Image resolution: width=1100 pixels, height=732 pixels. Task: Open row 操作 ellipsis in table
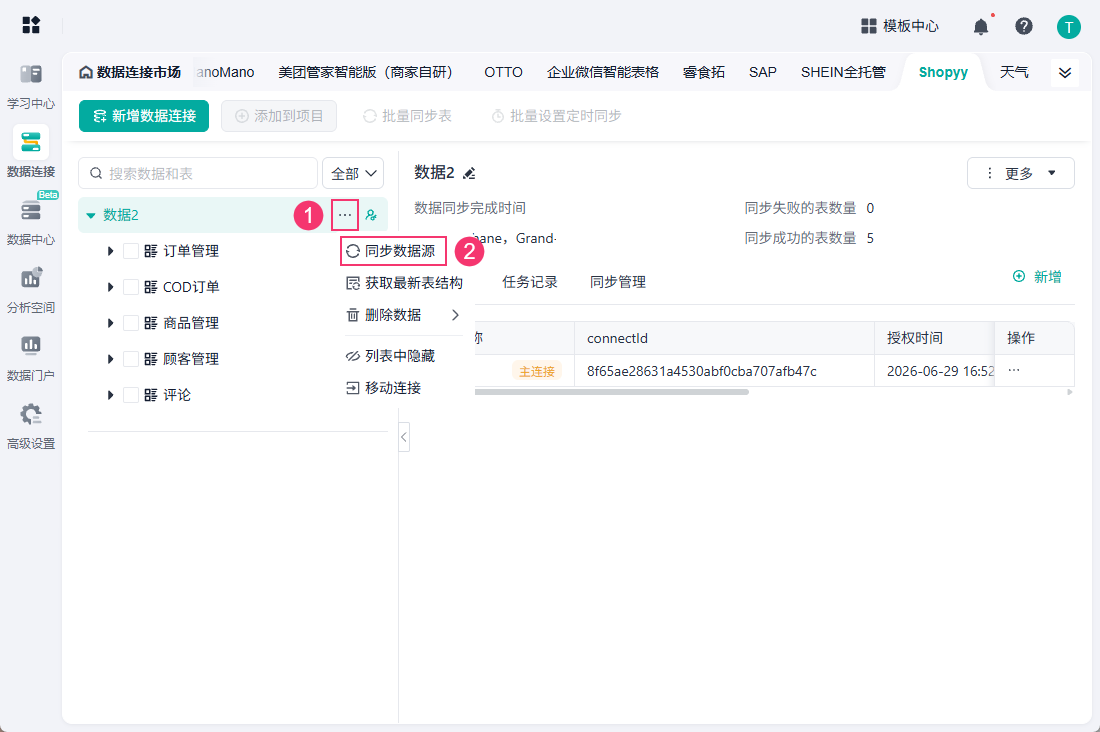tap(1014, 370)
